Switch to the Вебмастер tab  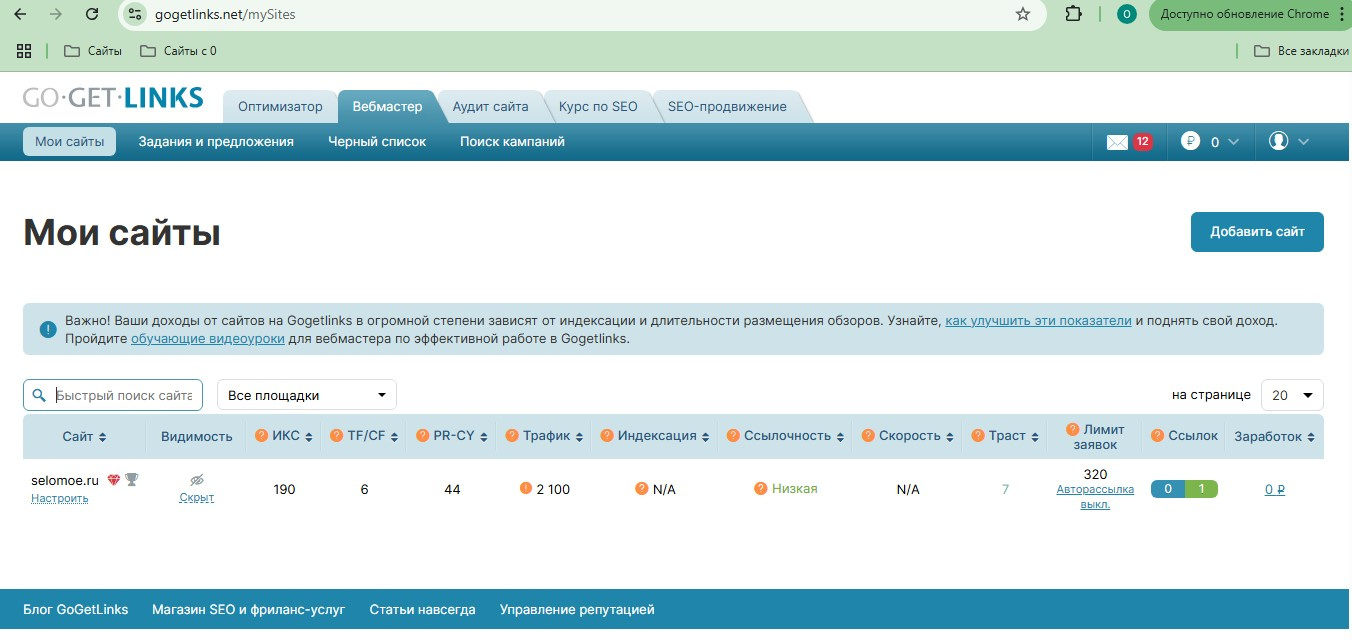(388, 106)
